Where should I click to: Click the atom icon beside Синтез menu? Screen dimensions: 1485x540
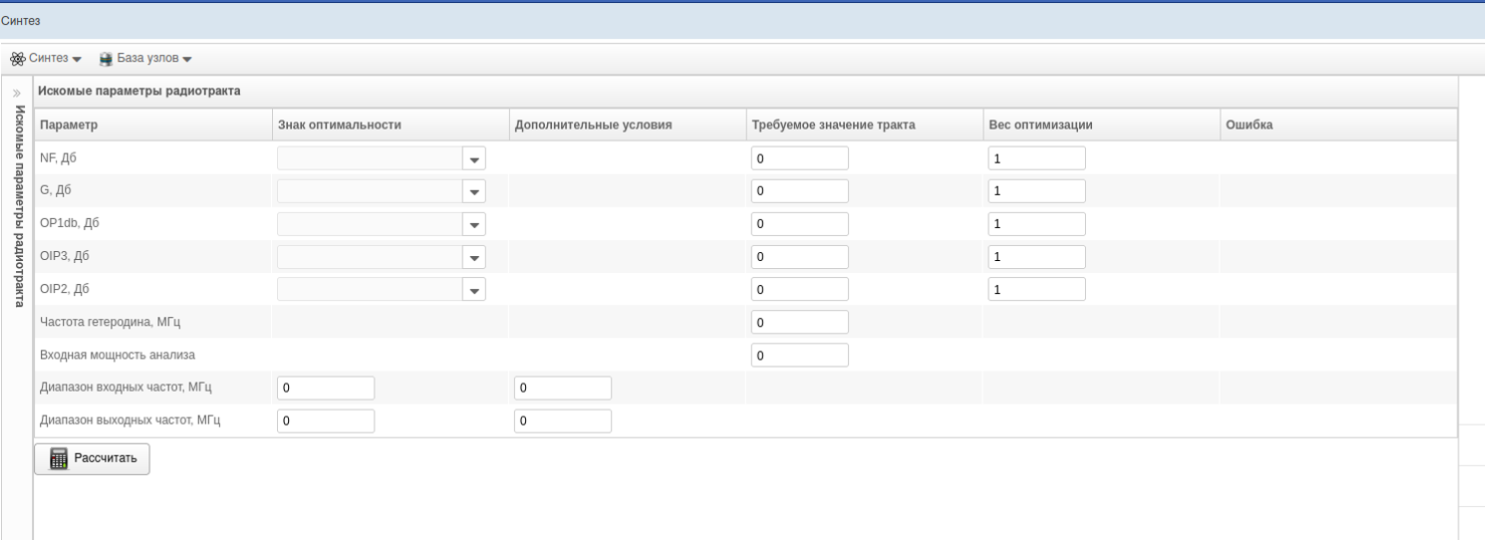point(17,58)
